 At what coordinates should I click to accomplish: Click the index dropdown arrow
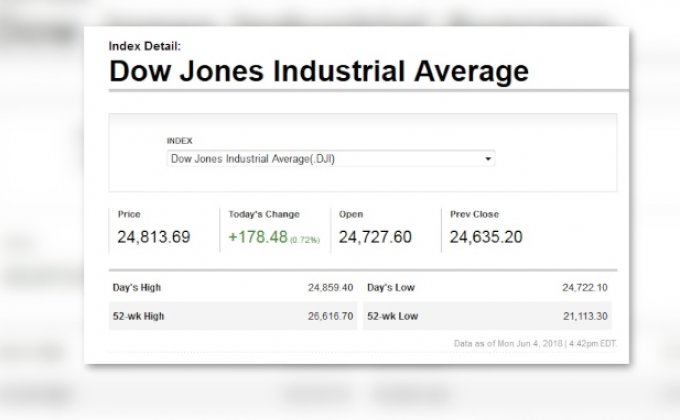[x=488, y=159]
